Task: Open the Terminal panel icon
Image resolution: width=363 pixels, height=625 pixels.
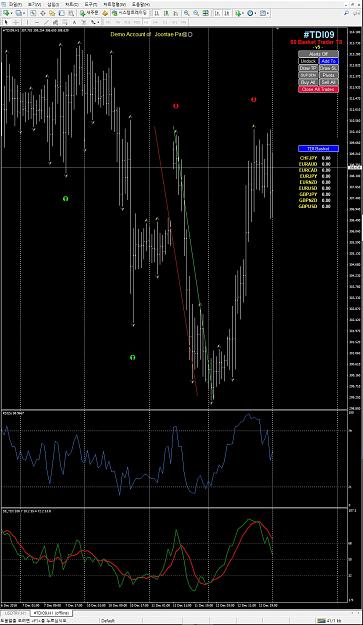Action: (x=61, y=13)
